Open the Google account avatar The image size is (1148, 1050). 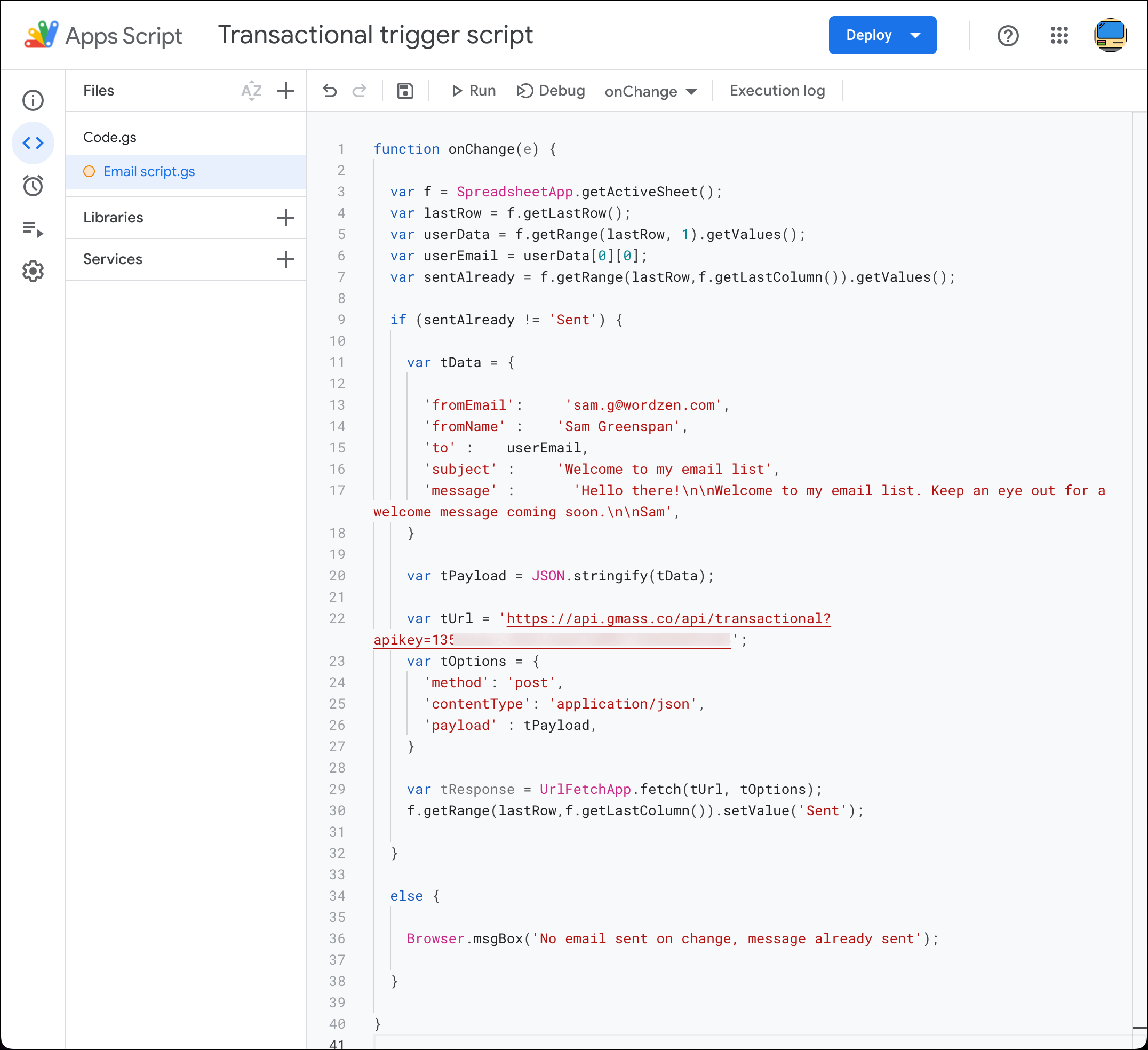pos(1110,35)
